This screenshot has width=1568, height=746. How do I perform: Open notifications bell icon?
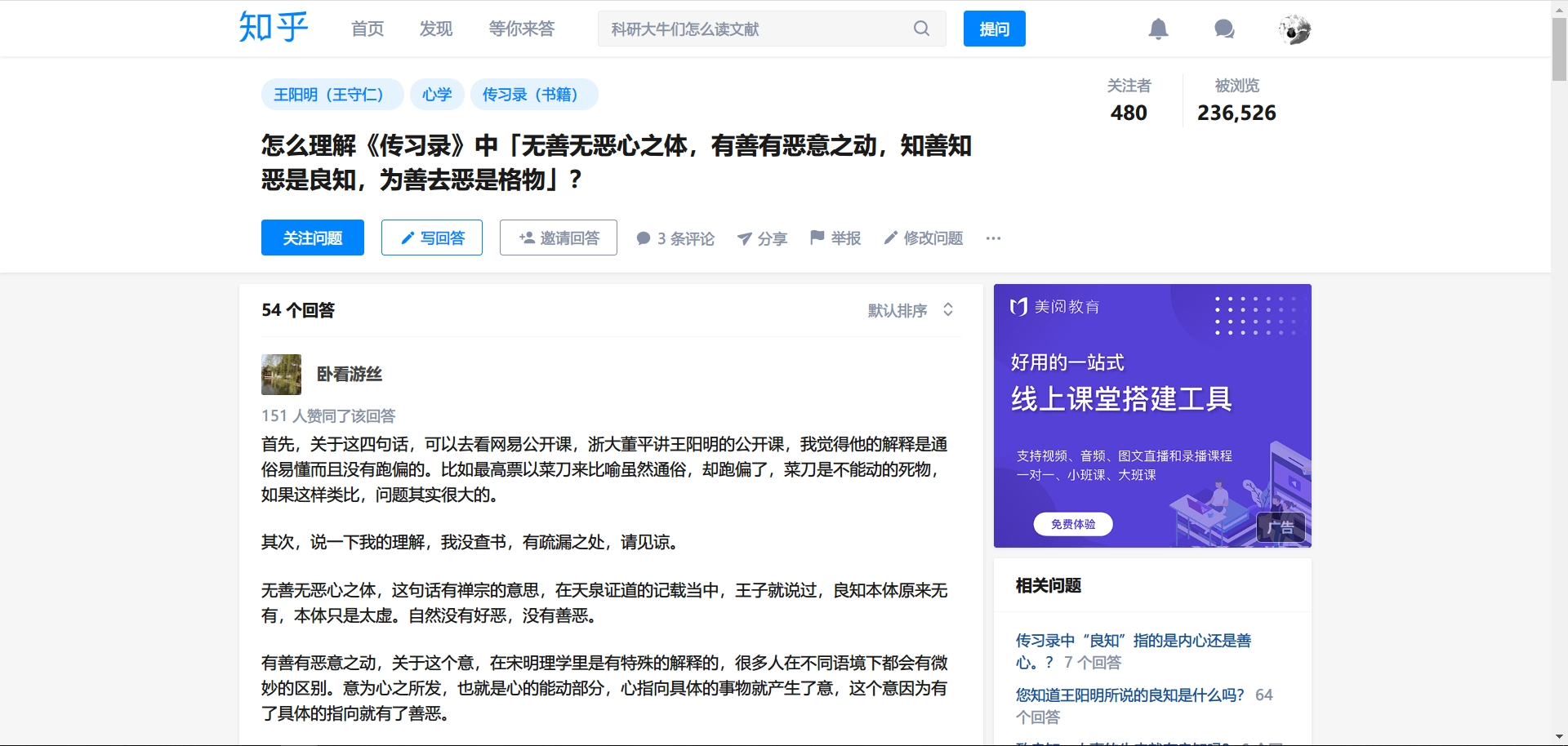1158,29
